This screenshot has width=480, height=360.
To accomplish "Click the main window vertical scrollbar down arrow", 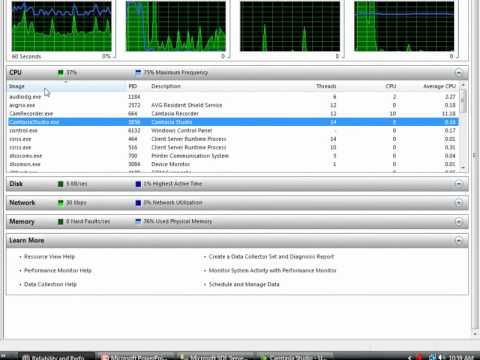I will tap(474, 333).
